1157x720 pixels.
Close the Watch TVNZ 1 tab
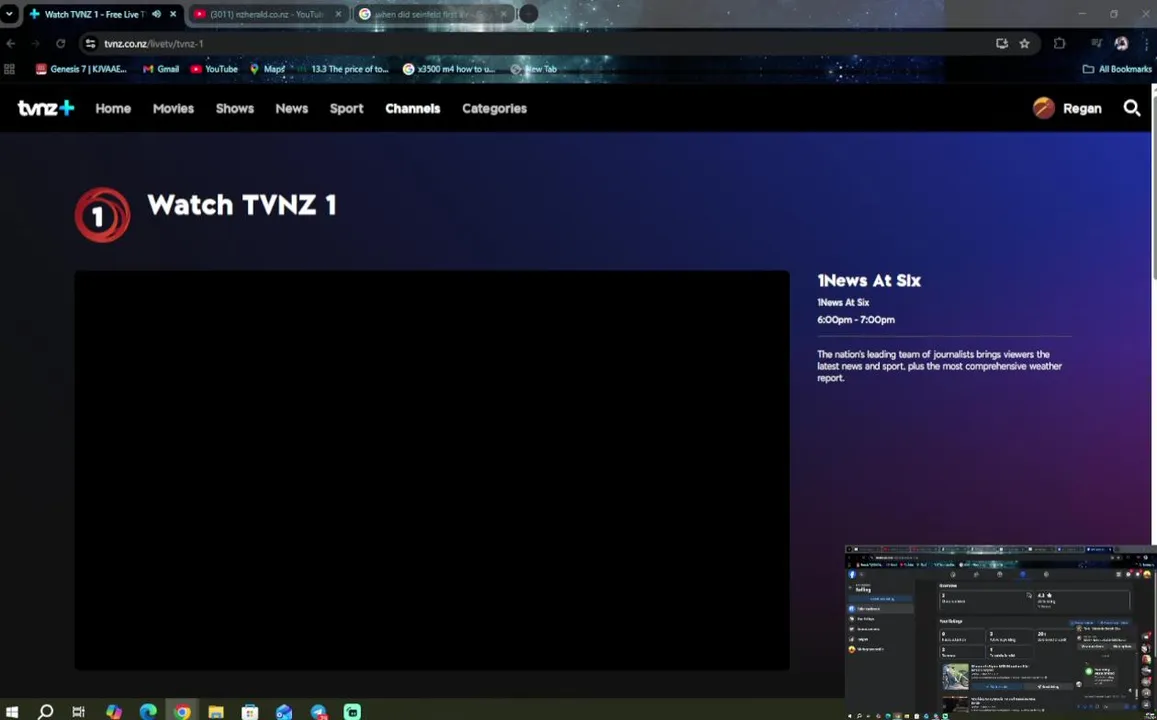(173, 14)
